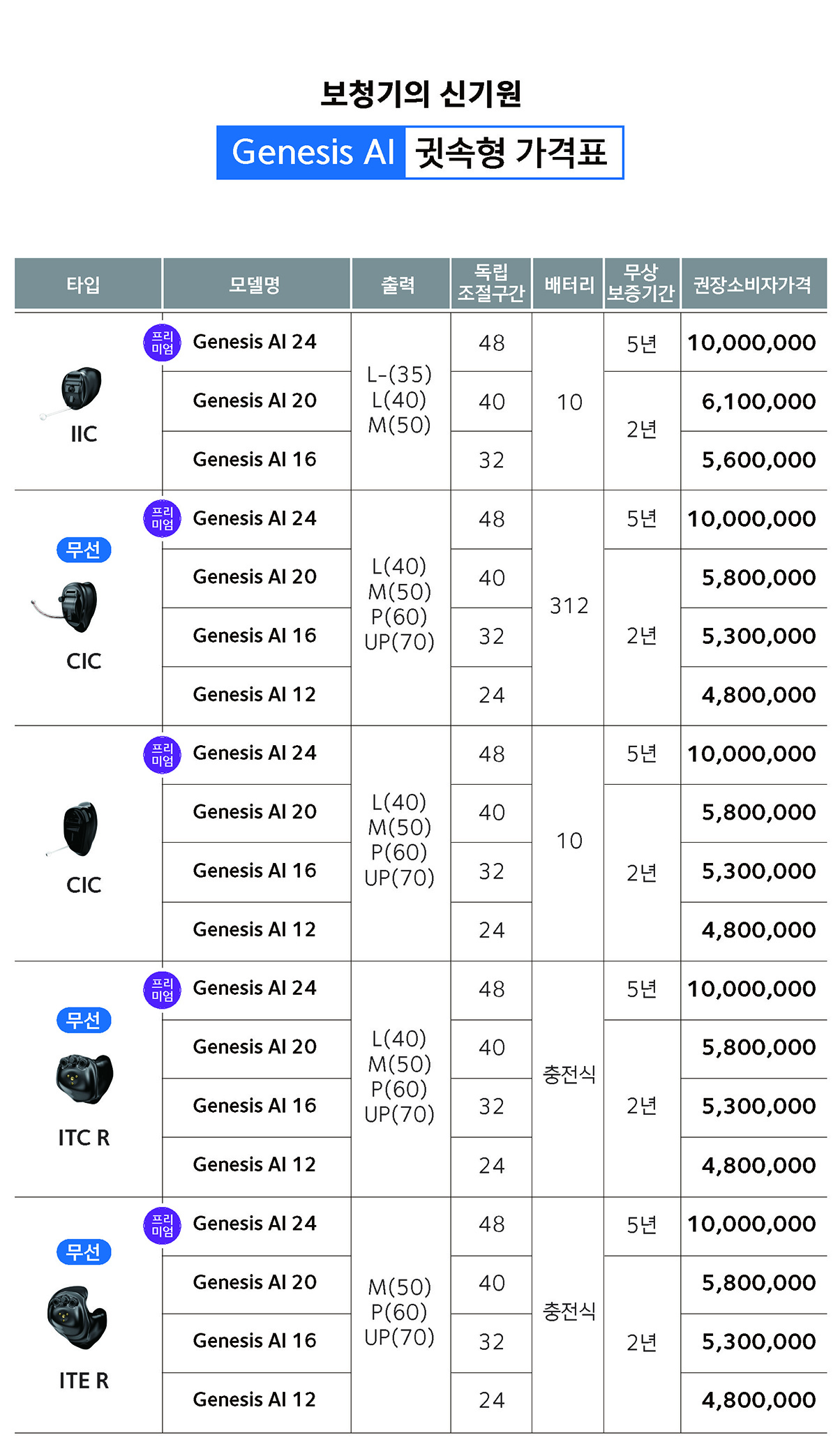This screenshot has height=1449, width=840.
Task: Click the 무선 badge above ITC R
Action: (84, 1021)
